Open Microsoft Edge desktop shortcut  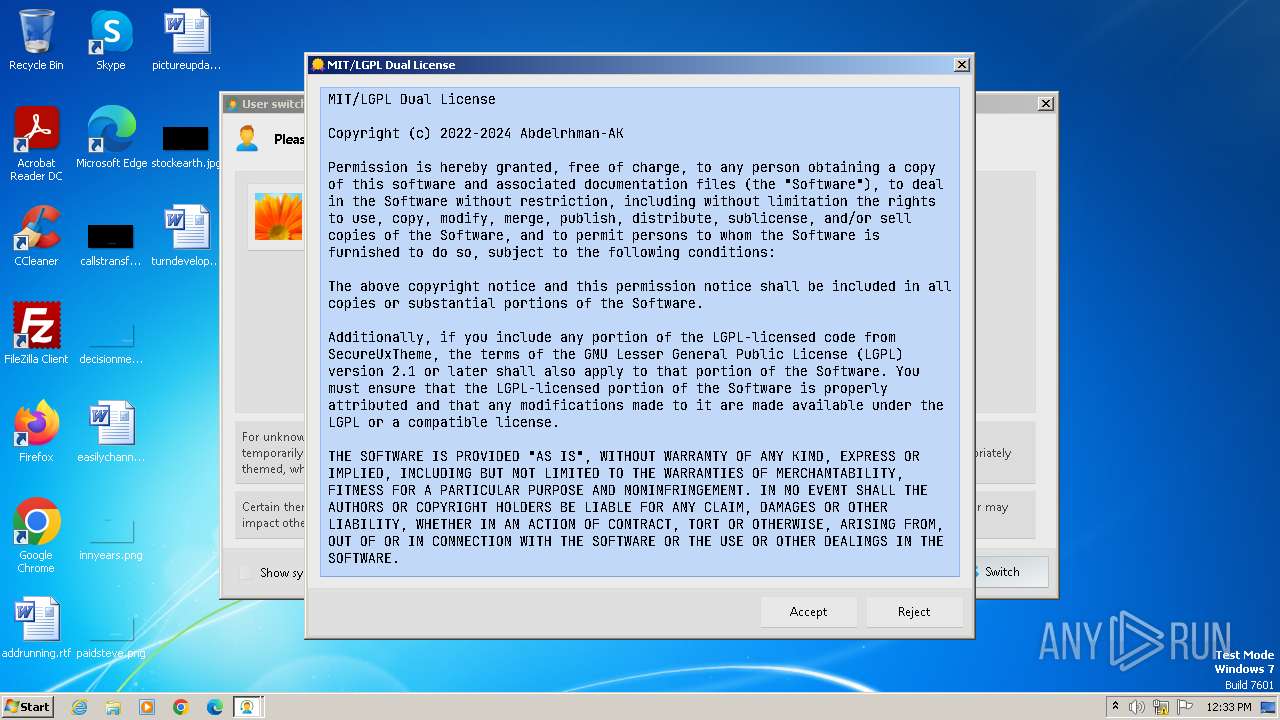click(x=111, y=138)
